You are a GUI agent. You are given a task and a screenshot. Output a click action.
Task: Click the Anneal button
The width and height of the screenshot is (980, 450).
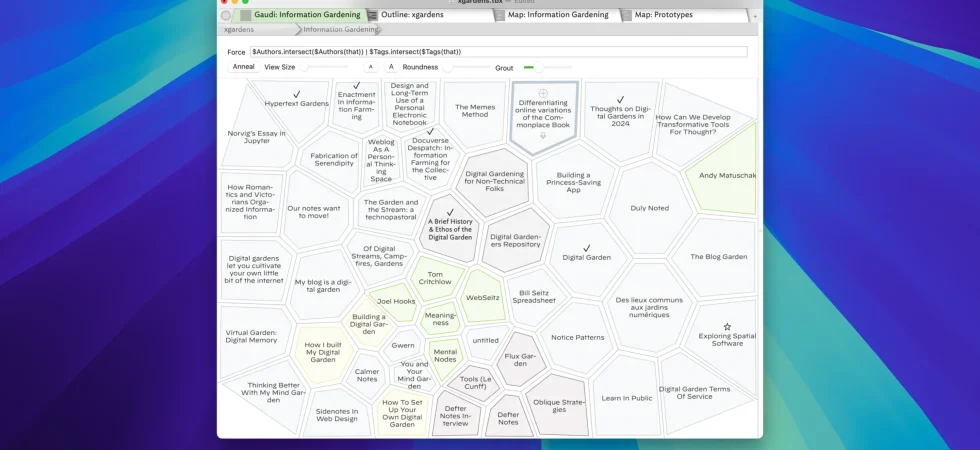[244, 67]
